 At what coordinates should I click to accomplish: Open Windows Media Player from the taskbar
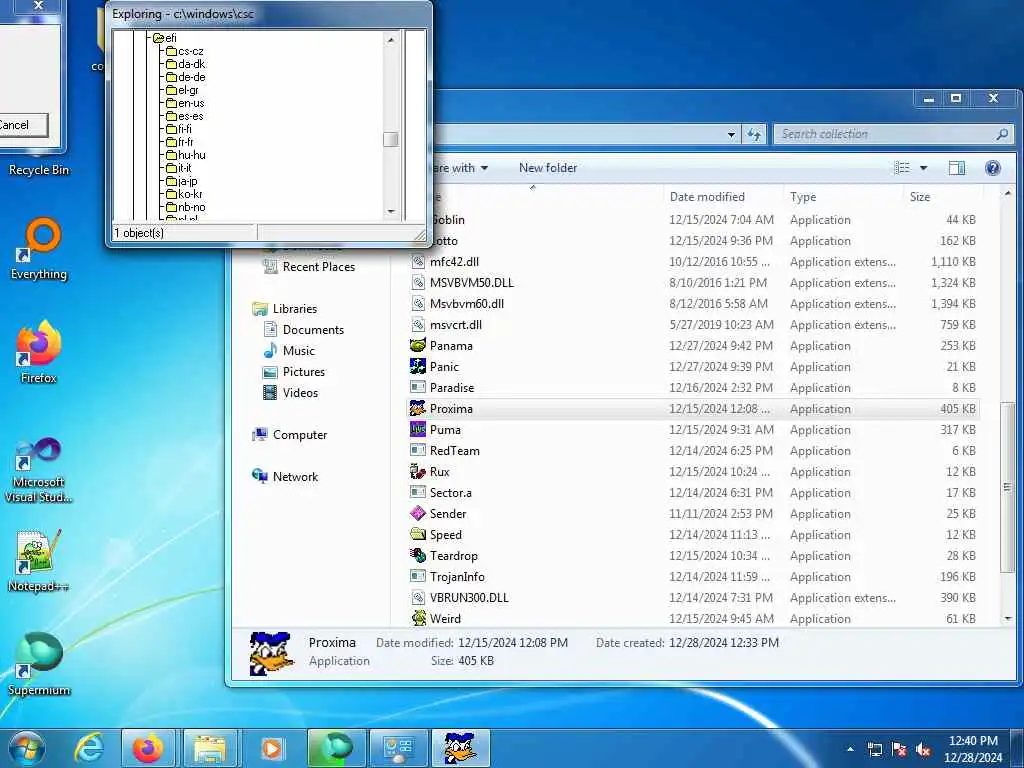click(272, 748)
